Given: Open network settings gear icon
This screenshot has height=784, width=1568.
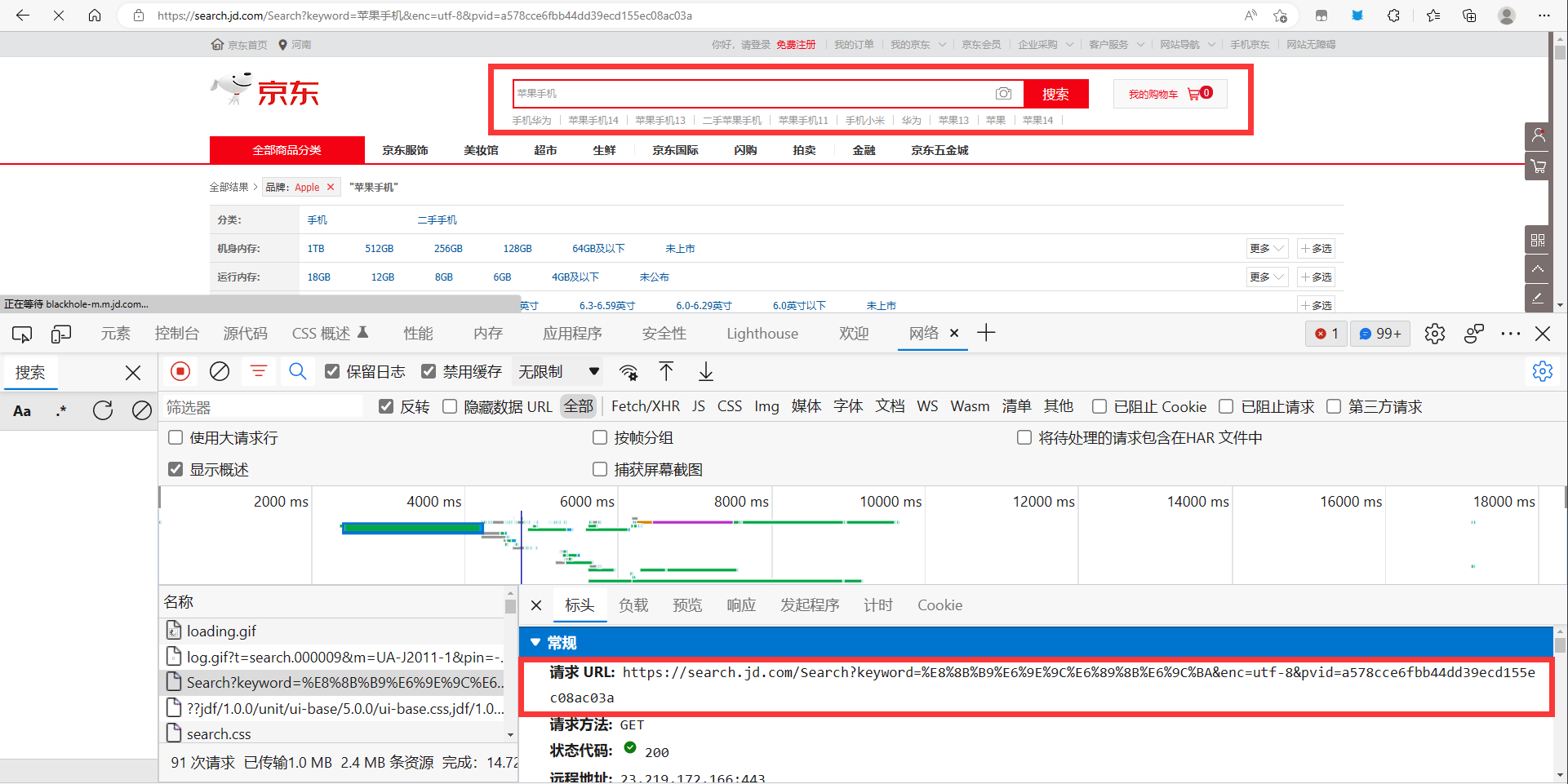Looking at the screenshot, I should click(1542, 372).
